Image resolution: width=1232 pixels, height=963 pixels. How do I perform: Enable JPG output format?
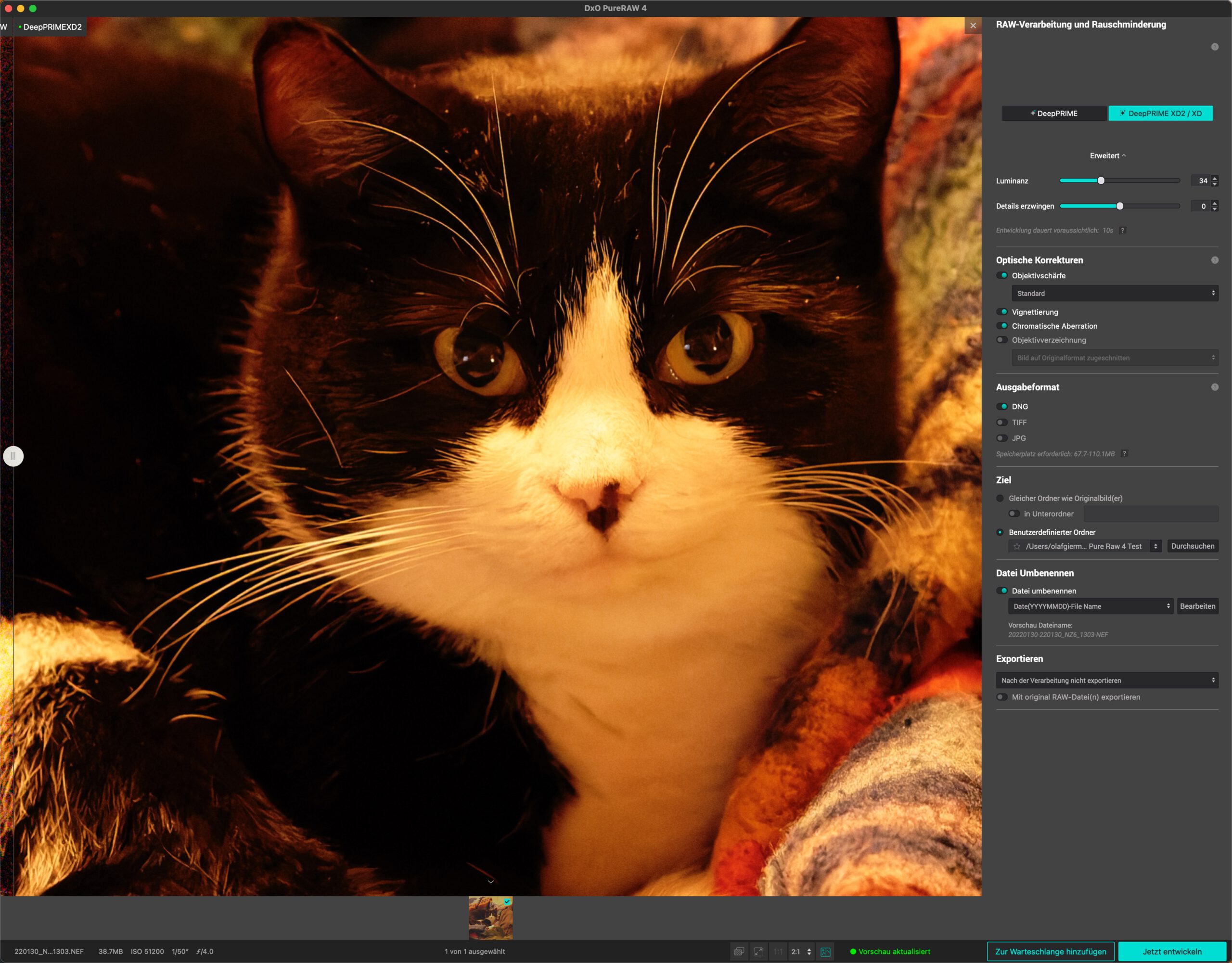(1002, 438)
